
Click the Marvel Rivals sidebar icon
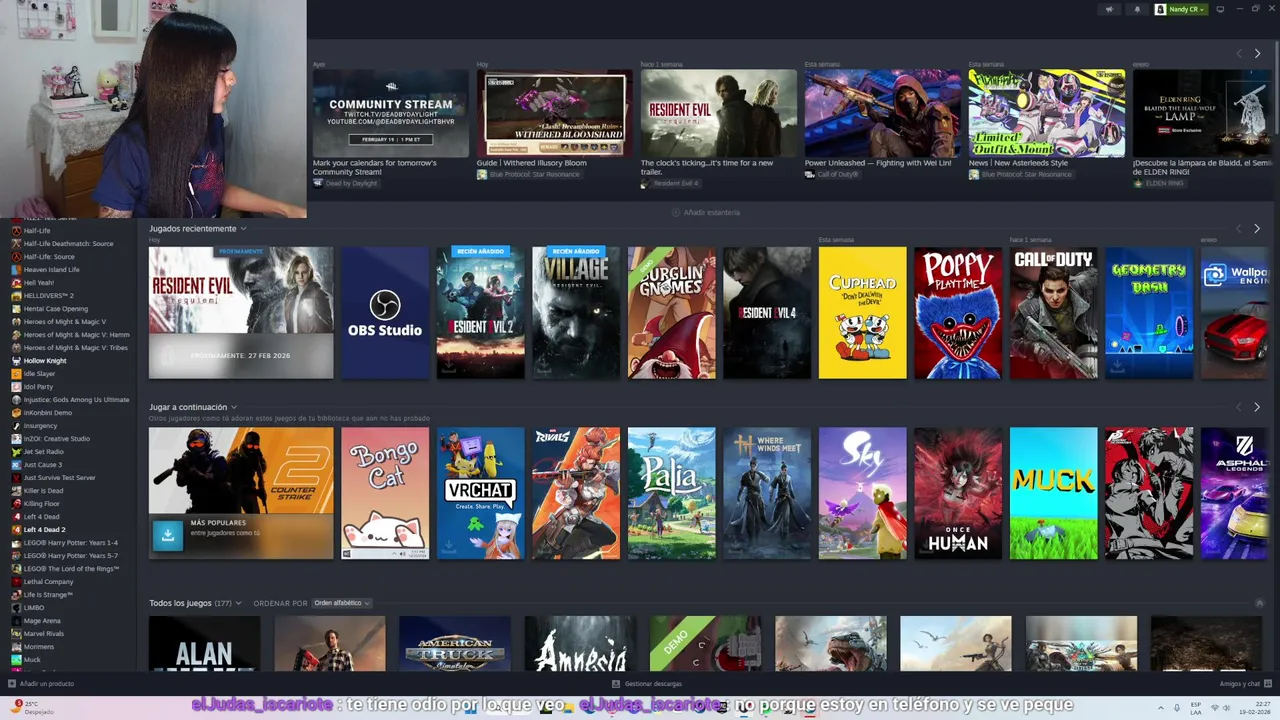click(x=16, y=634)
